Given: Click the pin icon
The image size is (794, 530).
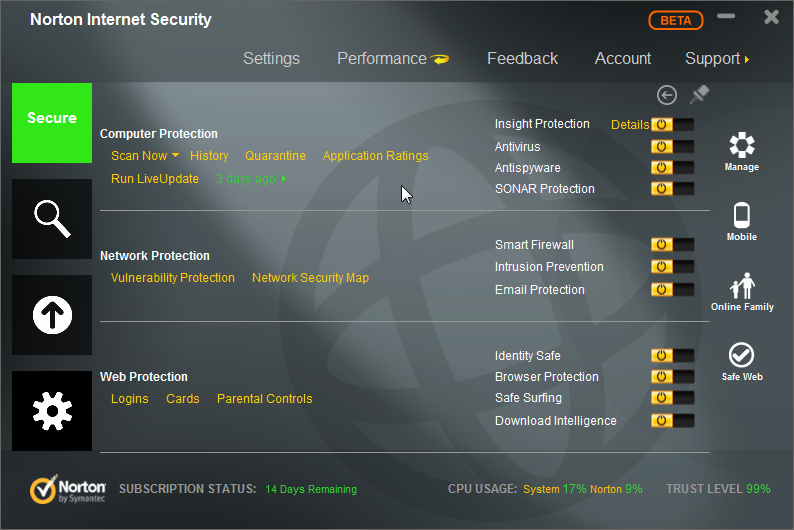Looking at the screenshot, I should 699,95.
